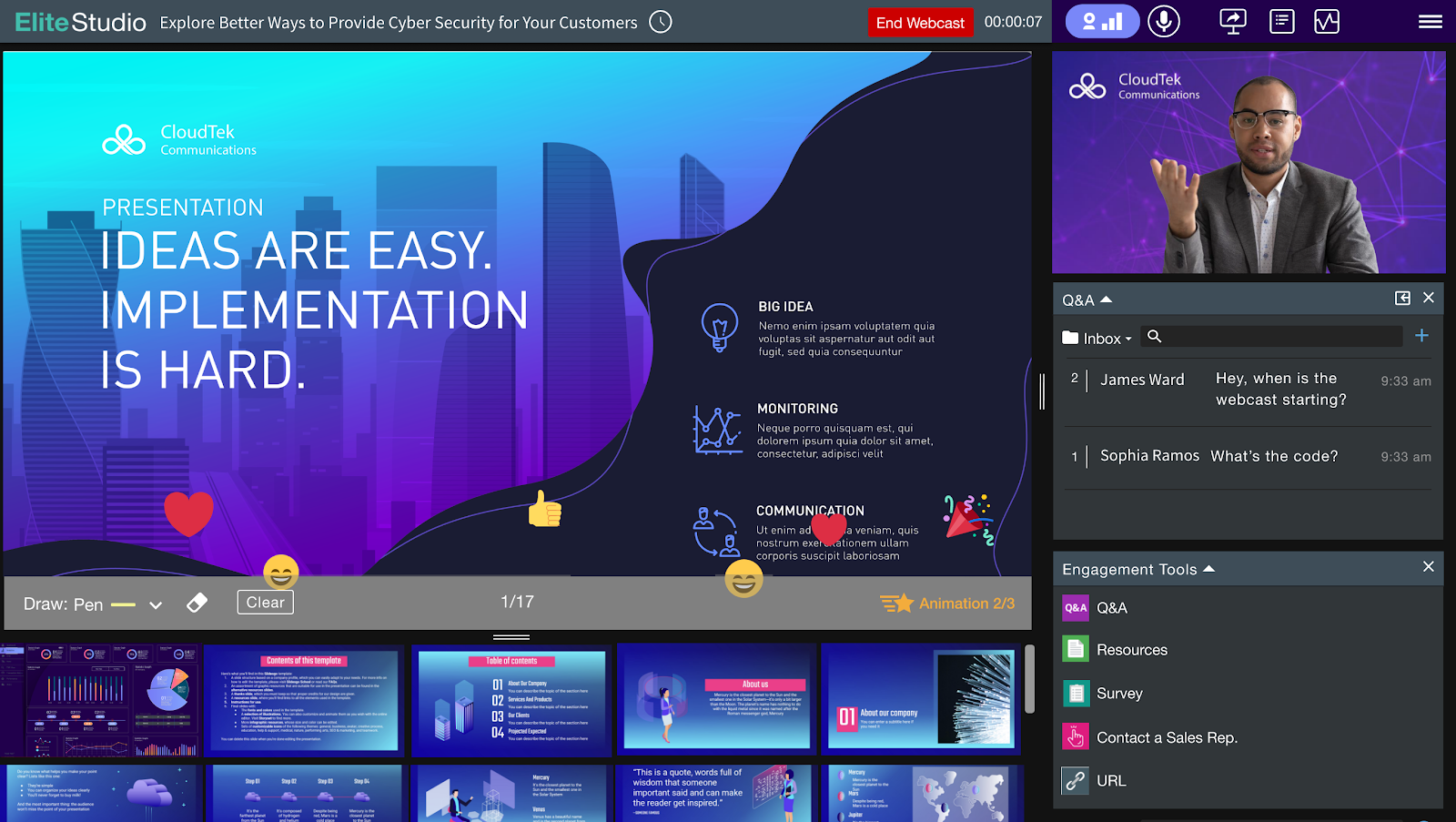
Task: Click the Q&A search magnifier icon
Action: [1154, 336]
